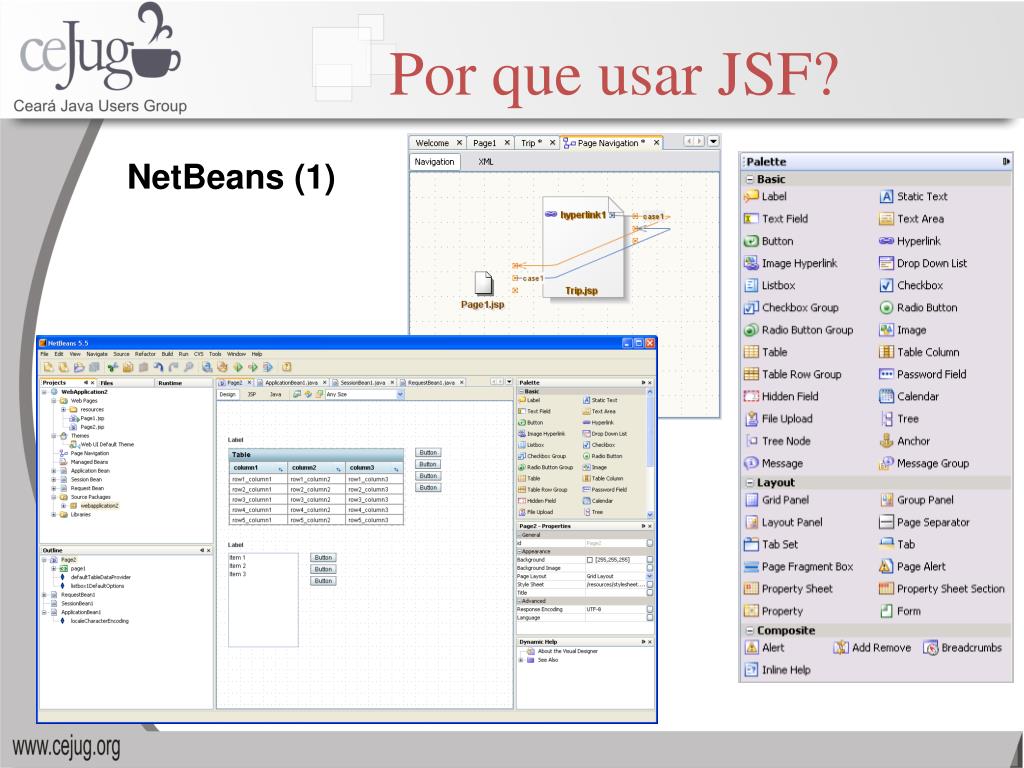The image size is (1024, 768).
Task: Open the Any Size dropdown in designer toolbar
Action: click(x=400, y=394)
